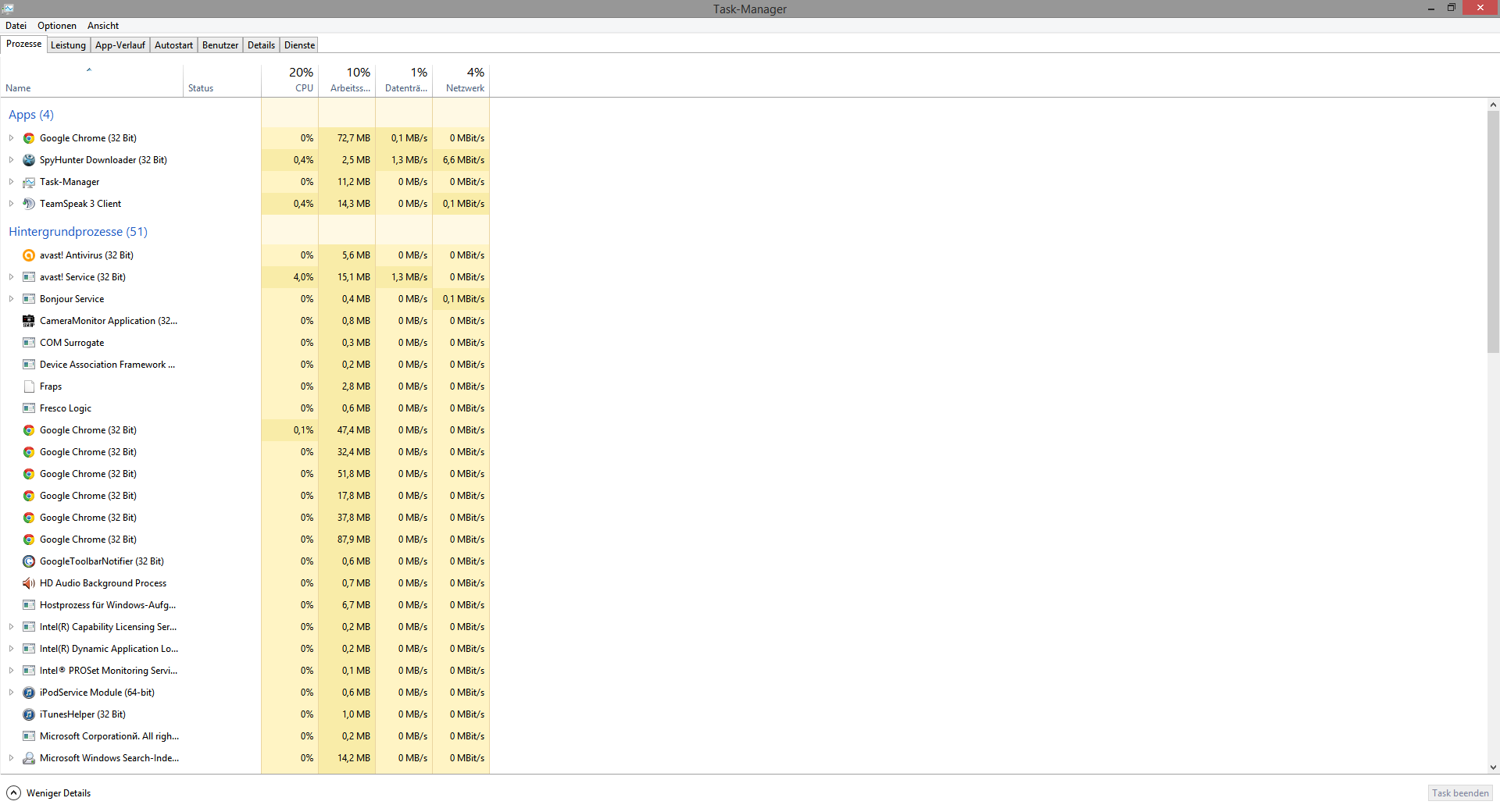Image resolution: width=1500 pixels, height=812 pixels.
Task: Sort by Netzwerk column header
Action: 461,80
